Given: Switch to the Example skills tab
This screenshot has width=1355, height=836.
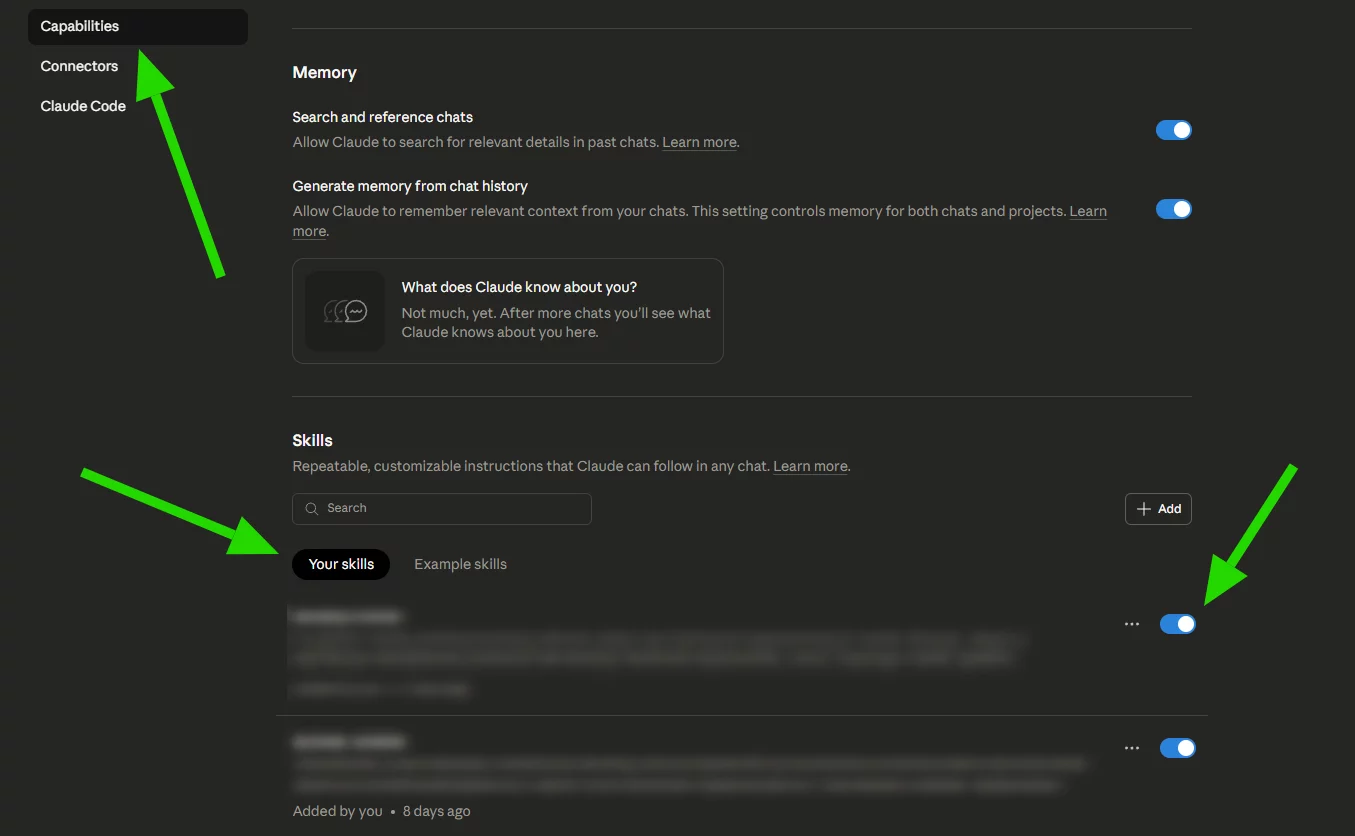Looking at the screenshot, I should point(460,564).
